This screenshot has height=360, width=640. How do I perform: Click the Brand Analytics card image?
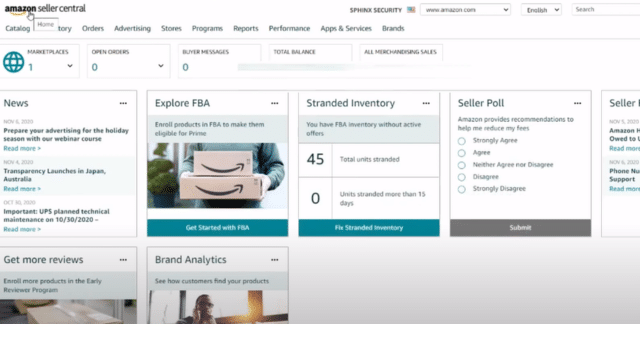pos(218,307)
